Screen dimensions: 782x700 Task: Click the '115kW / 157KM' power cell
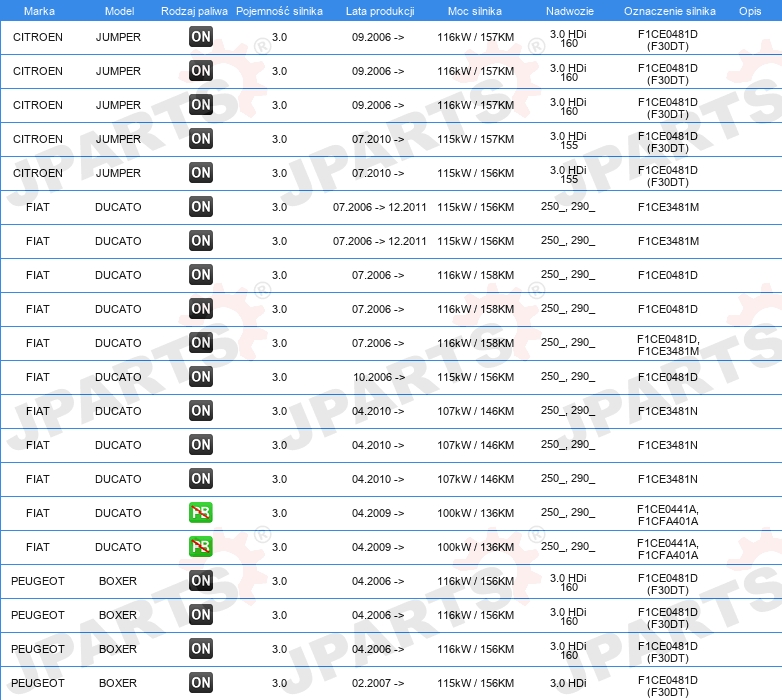tap(475, 139)
